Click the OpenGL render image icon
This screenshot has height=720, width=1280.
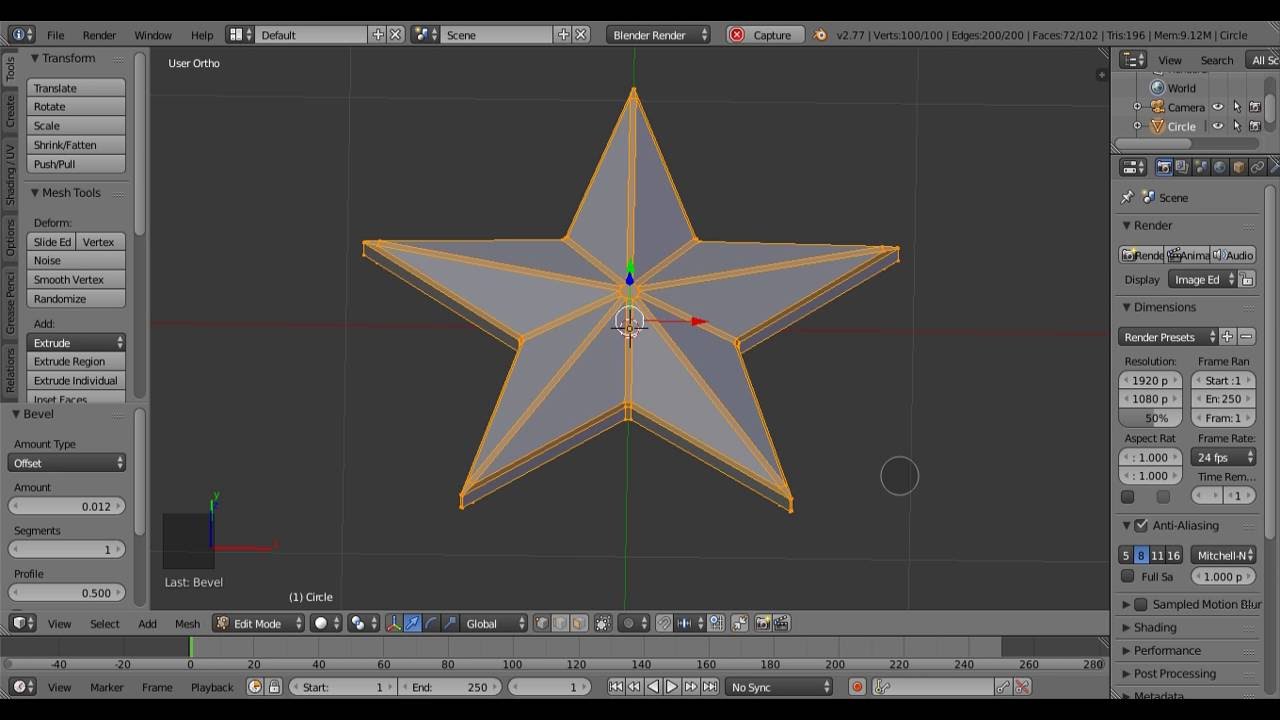[762, 623]
